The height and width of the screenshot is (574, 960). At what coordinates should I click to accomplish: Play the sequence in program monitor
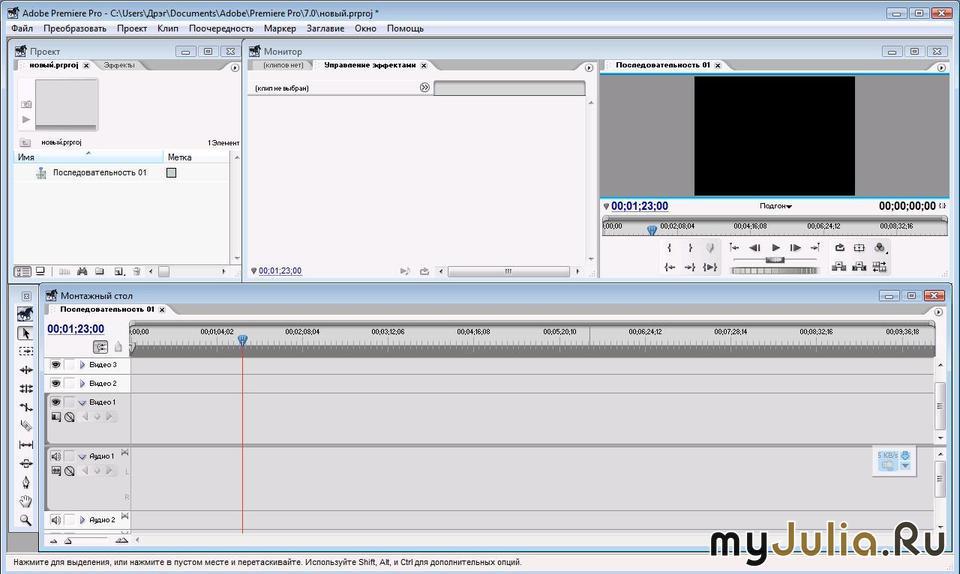[x=776, y=248]
